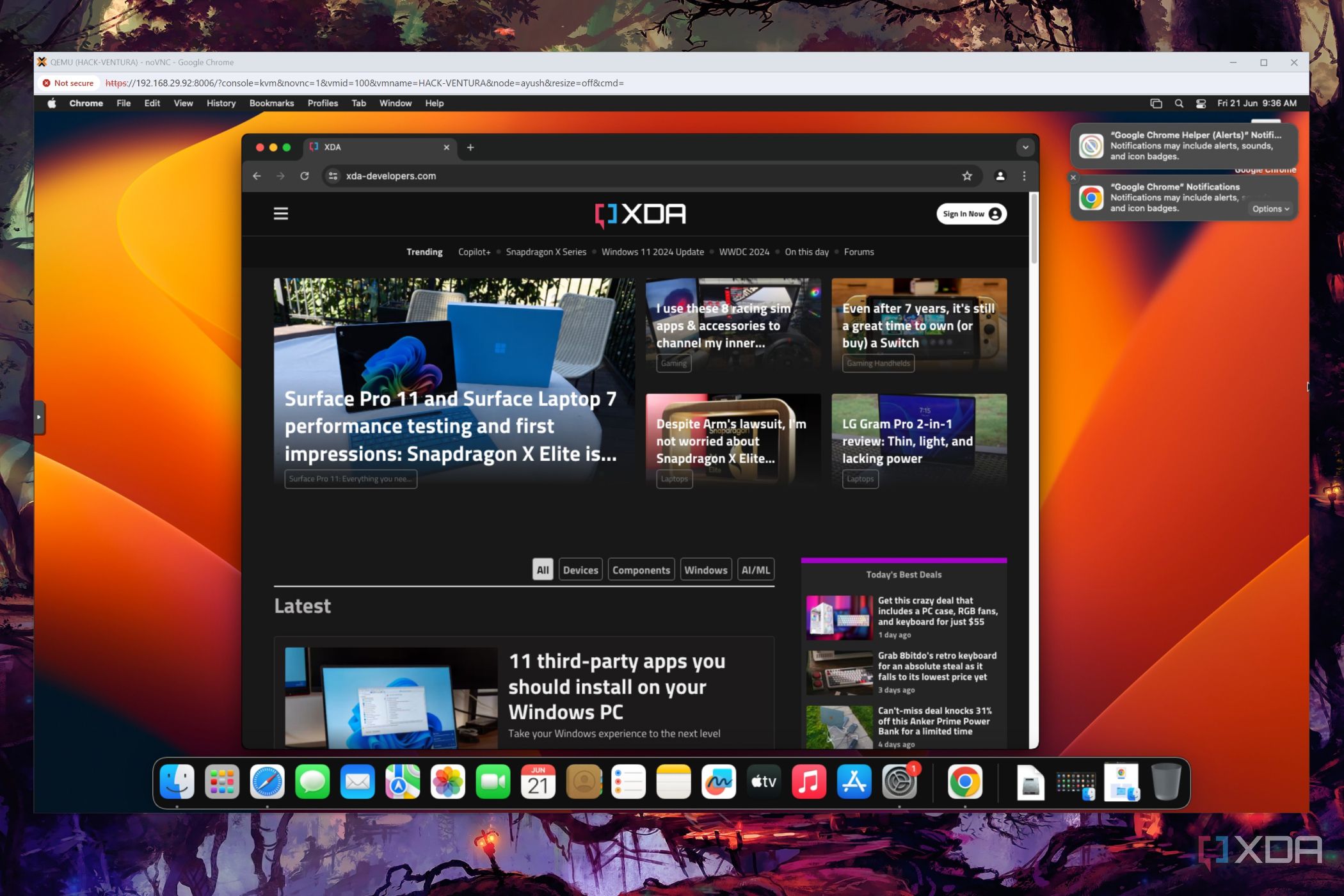1344x896 pixels.
Task: Expand the Chrome tab search chevron
Action: click(1025, 147)
